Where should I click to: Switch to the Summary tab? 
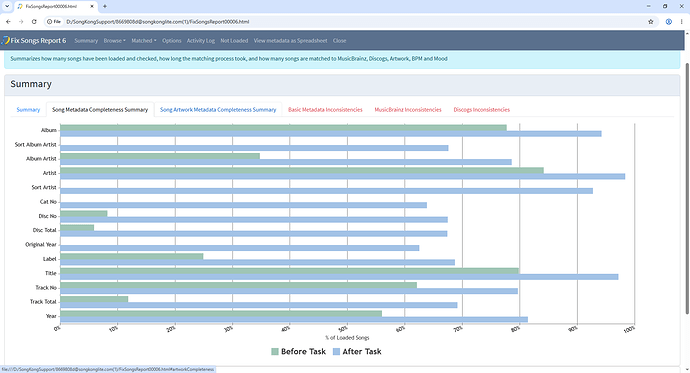(28, 110)
